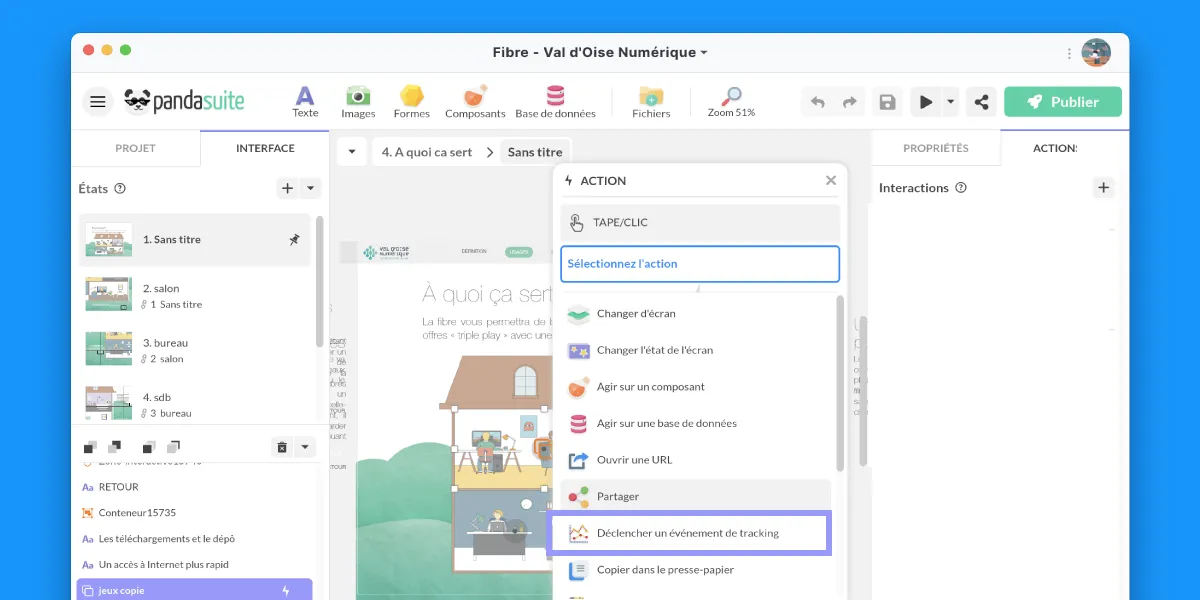Open Base de données tool
1200x600 pixels.
(x=555, y=101)
